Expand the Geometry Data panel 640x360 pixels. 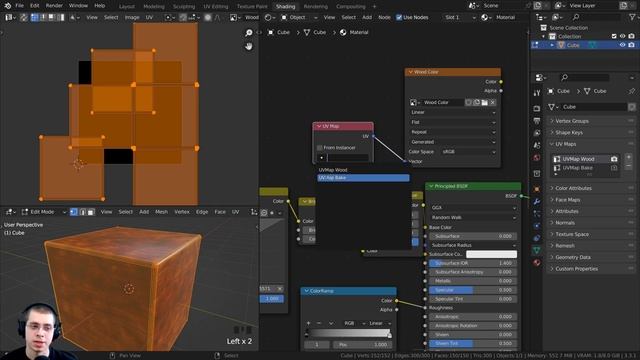coord(590,257)
